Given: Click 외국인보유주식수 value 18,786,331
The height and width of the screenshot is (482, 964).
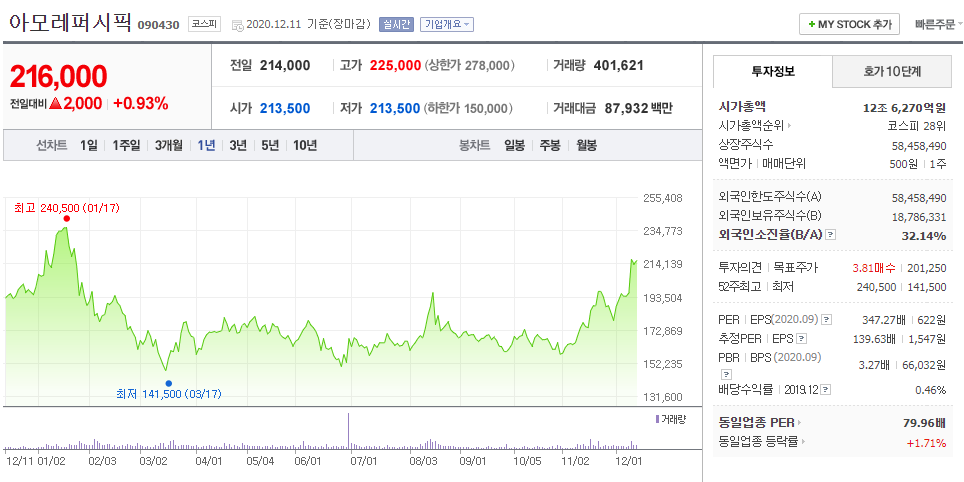Looking at the screenshot, I should (x=919, y=216).
